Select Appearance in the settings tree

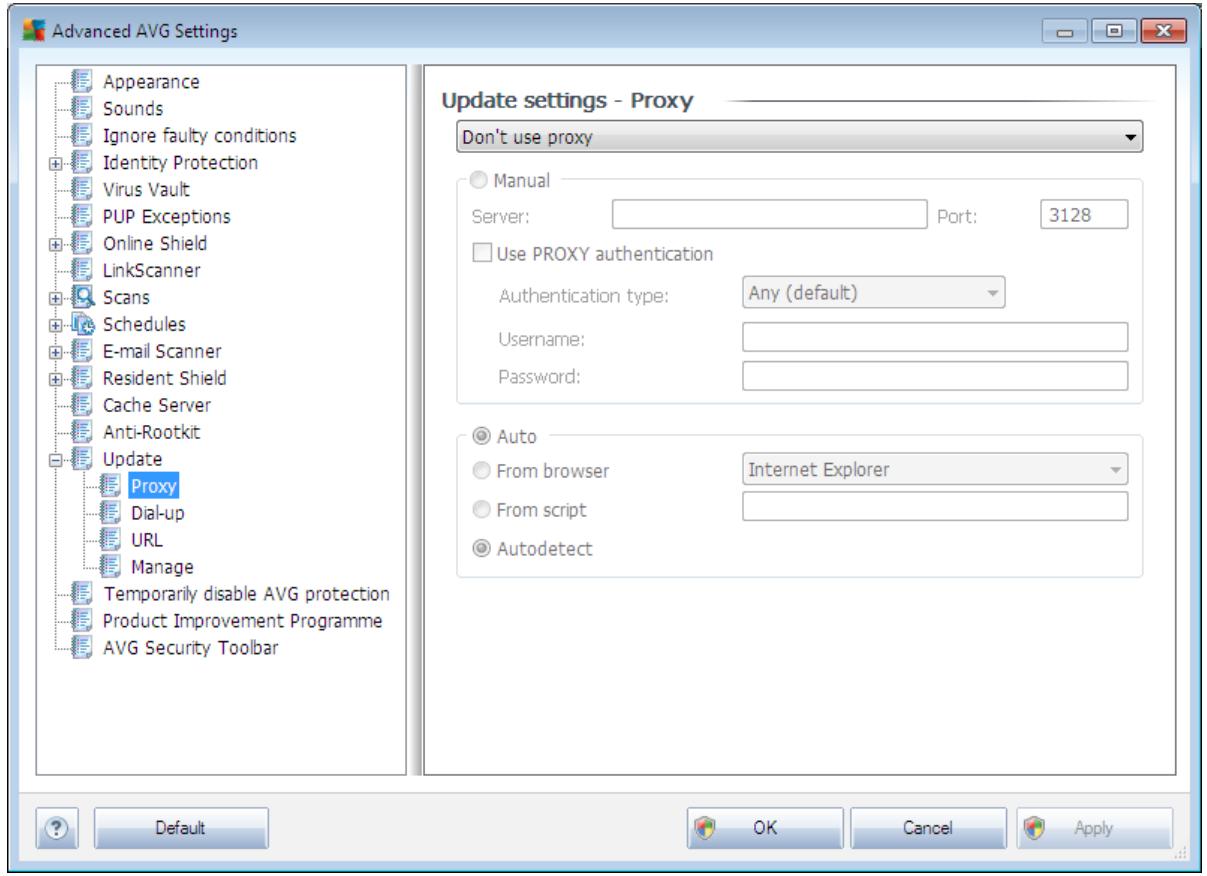(x=151, y=81)
